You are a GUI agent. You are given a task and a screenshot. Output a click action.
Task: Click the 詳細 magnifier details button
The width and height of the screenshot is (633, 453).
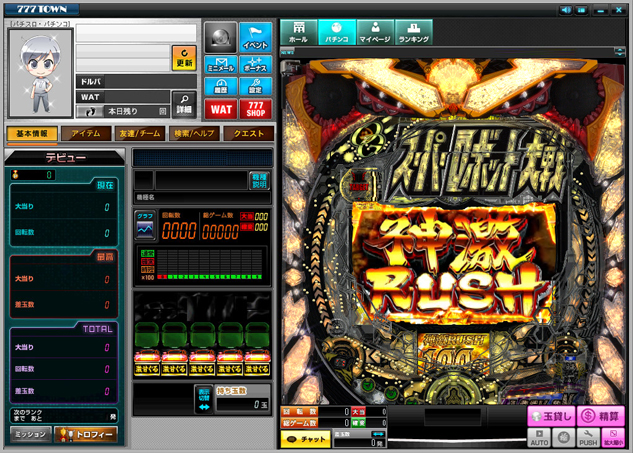[184, 105]
